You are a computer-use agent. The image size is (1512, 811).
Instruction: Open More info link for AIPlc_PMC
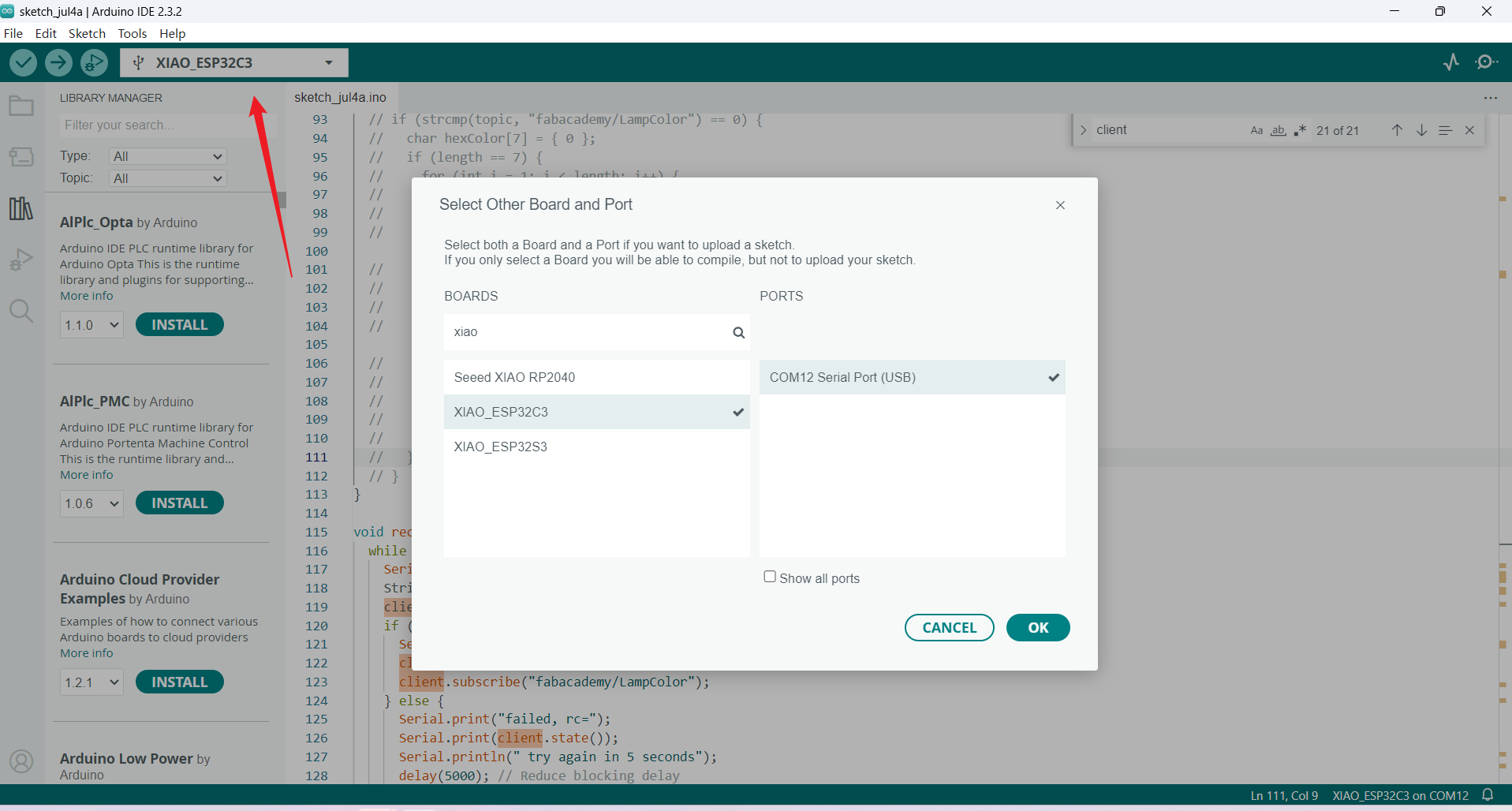pos(87,475)
